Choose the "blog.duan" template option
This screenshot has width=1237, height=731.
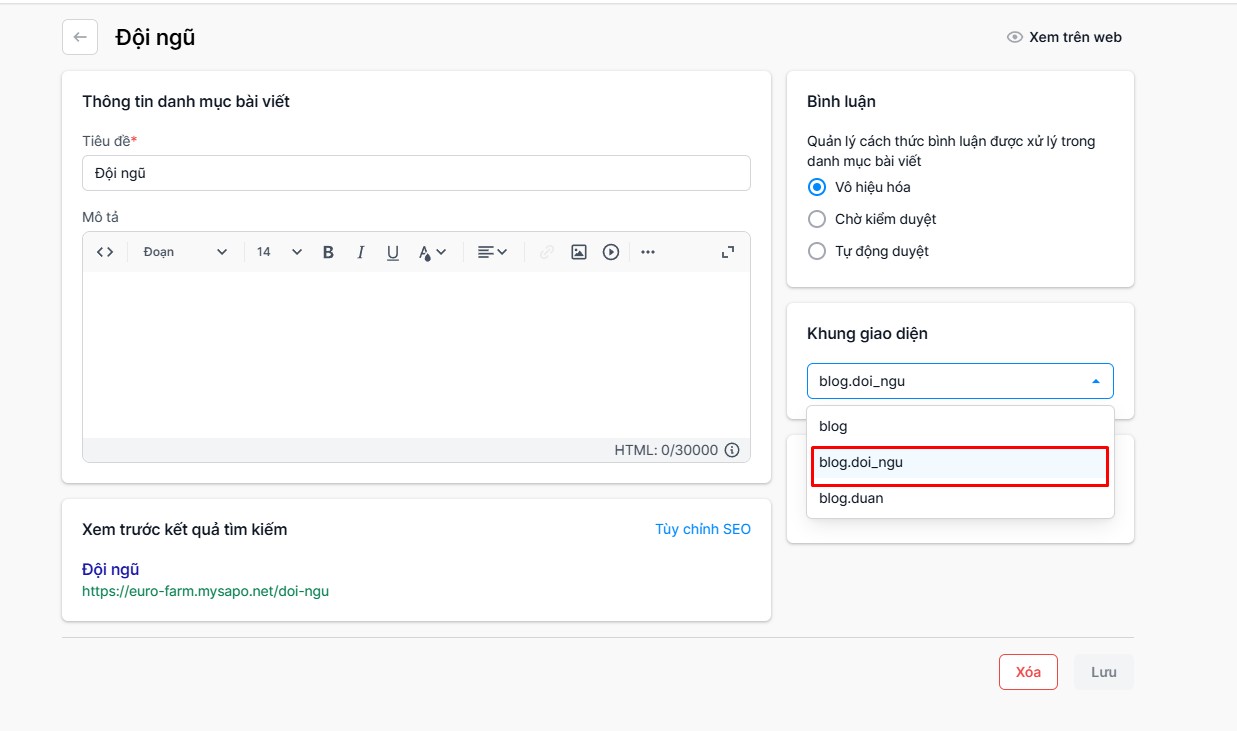(960, 498)
